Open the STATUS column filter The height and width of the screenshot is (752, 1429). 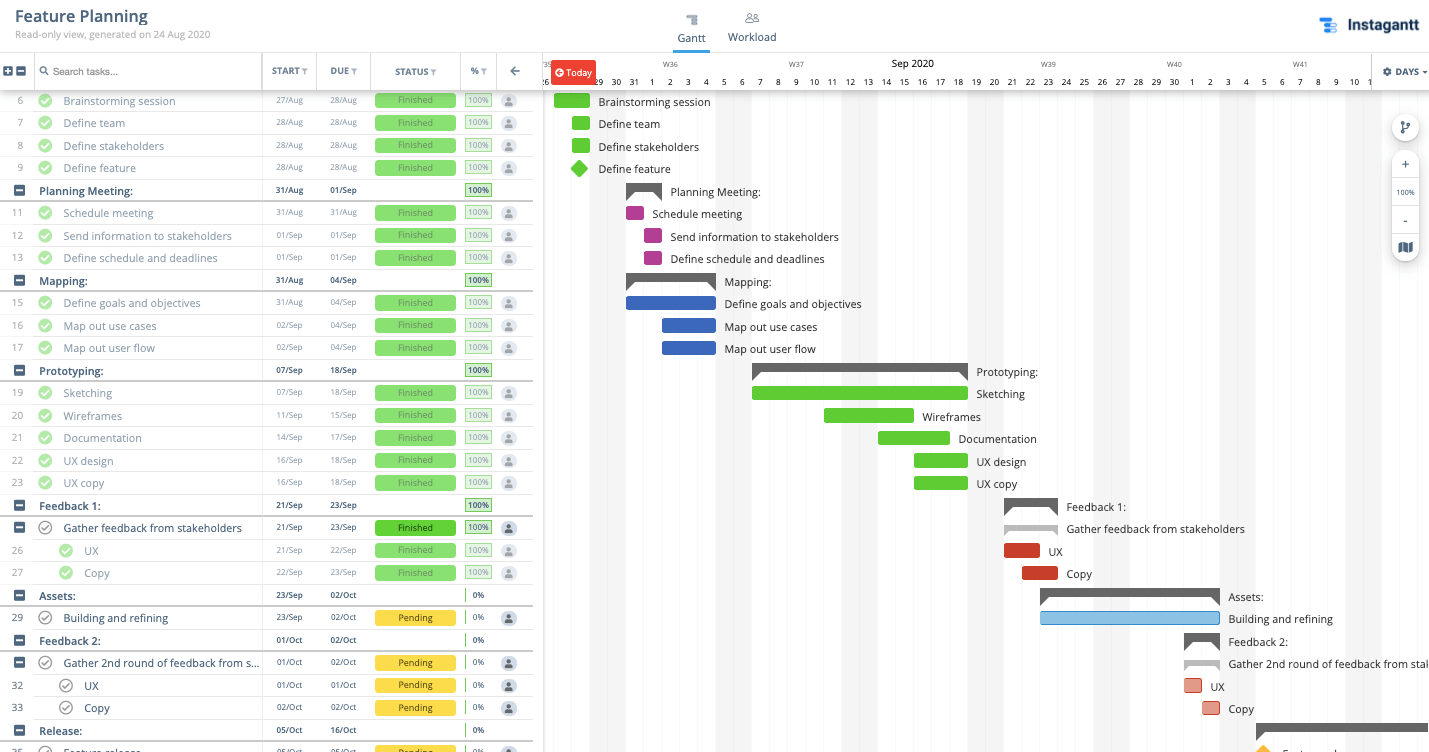(x=432, y=71)
